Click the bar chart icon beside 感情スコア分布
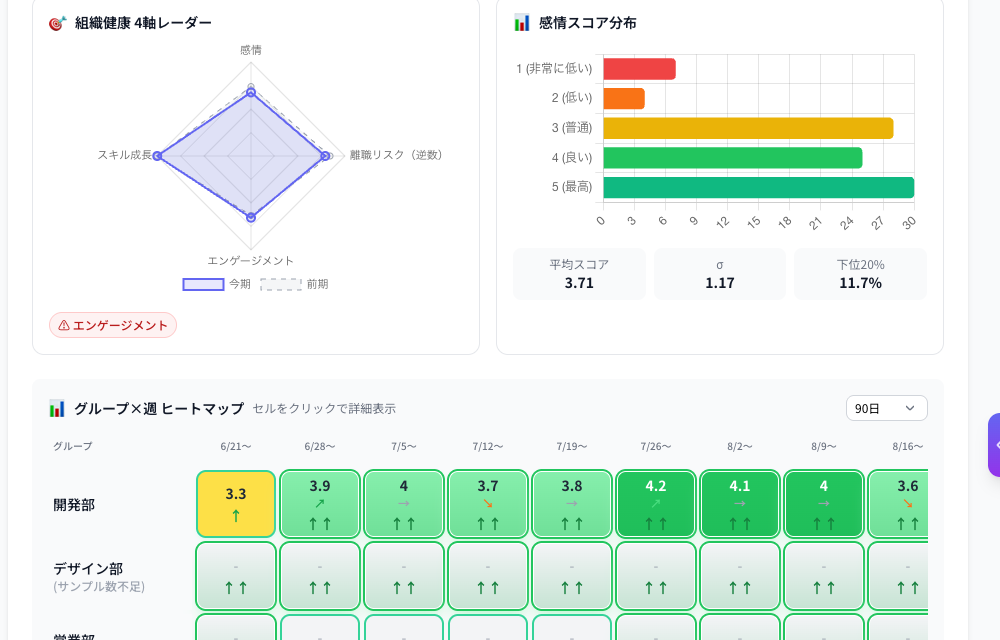The height and width of the screenshot is (640, 1000). [x=522, y=23]
